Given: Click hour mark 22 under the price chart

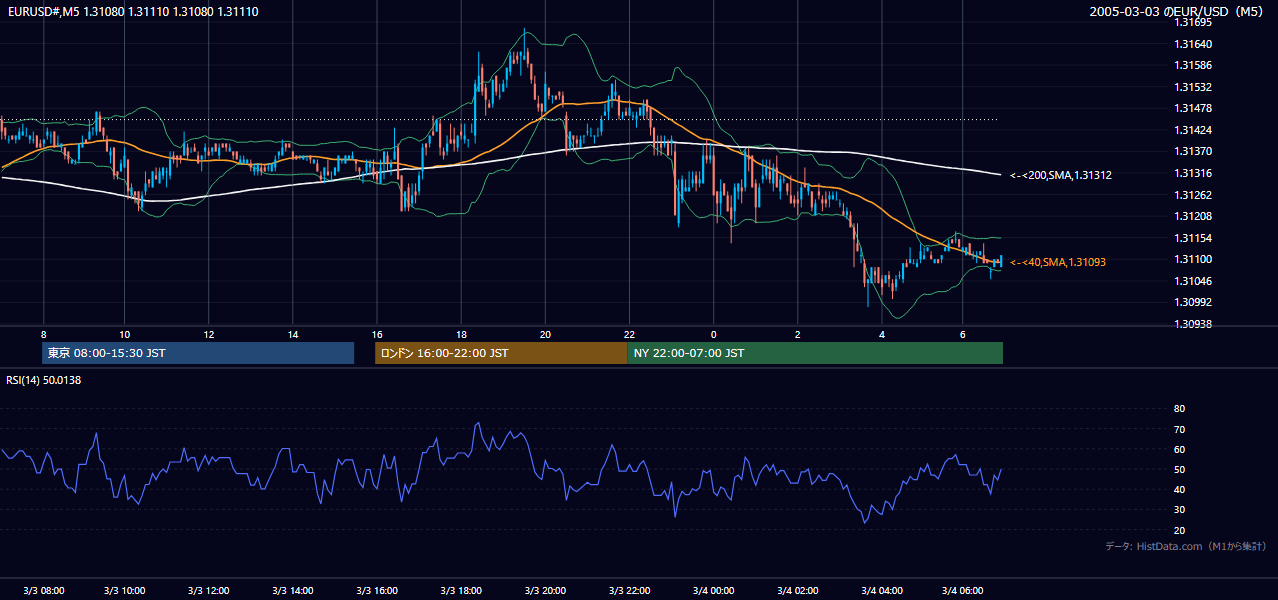Looking at the screenshot, I should point(629,334).
